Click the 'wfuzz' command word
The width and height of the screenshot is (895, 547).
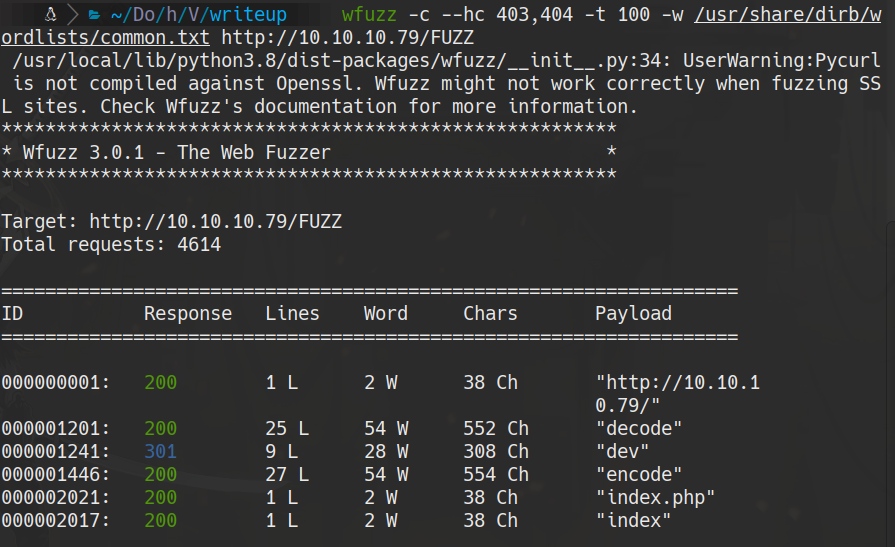[369, 14]
